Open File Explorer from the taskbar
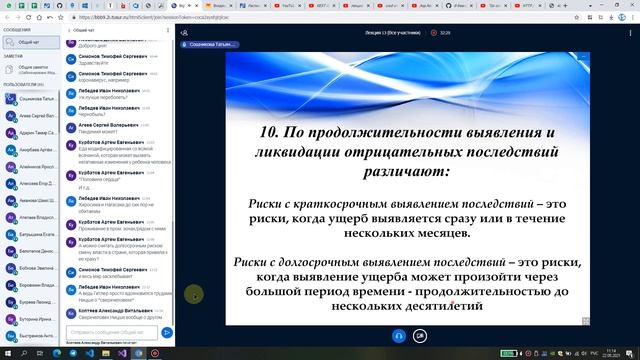640x360 pixels. (x=106, y=353)
